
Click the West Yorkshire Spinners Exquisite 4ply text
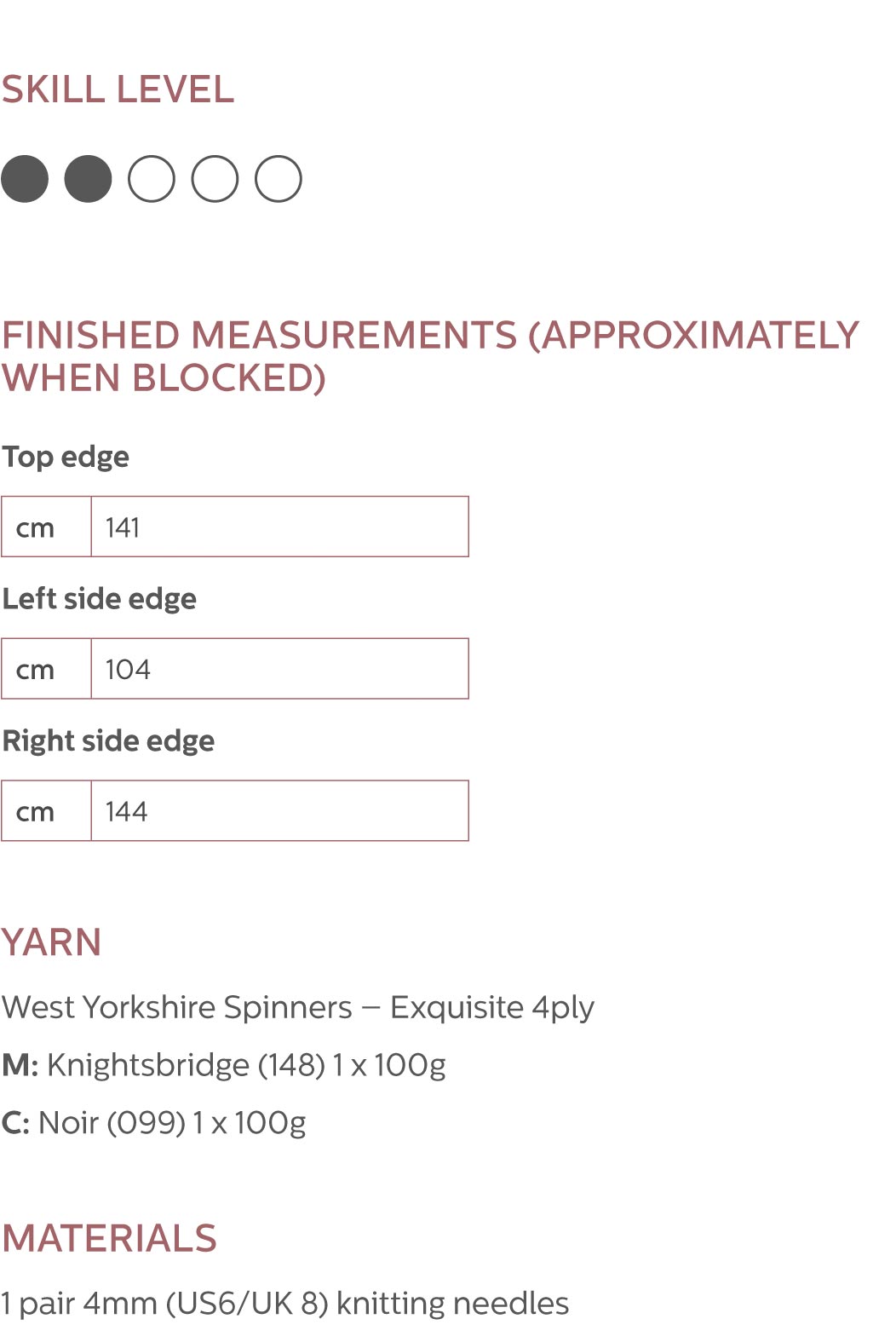coord(298,1007)
